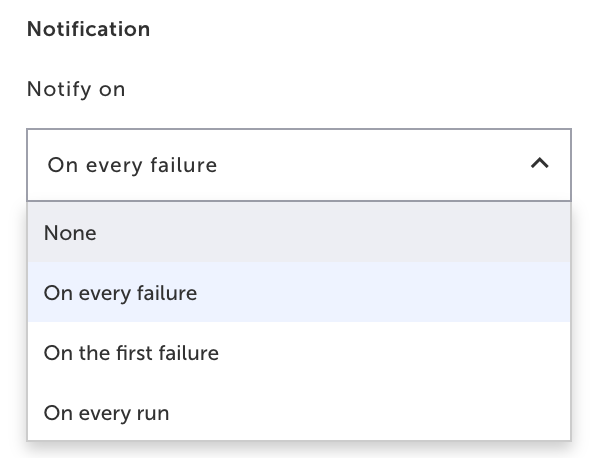The height and width of the screenshot is (458, 602).
Task: Collapse the Notify on dropdown list
Action: (539, 164)
